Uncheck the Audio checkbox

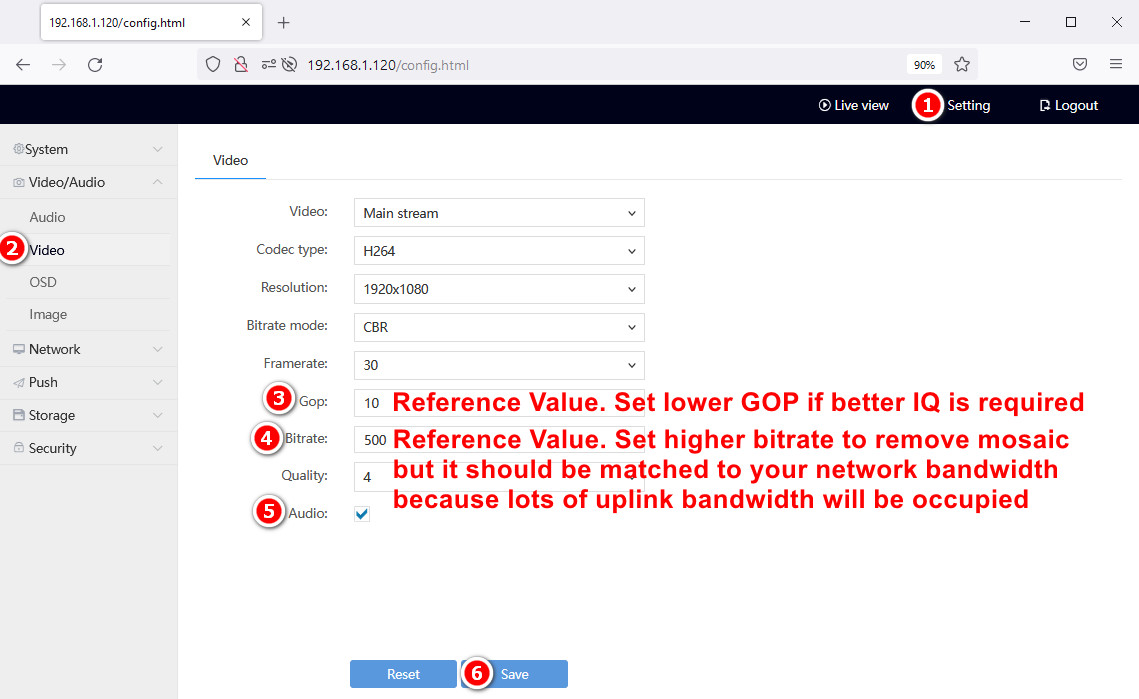(362, 514)
